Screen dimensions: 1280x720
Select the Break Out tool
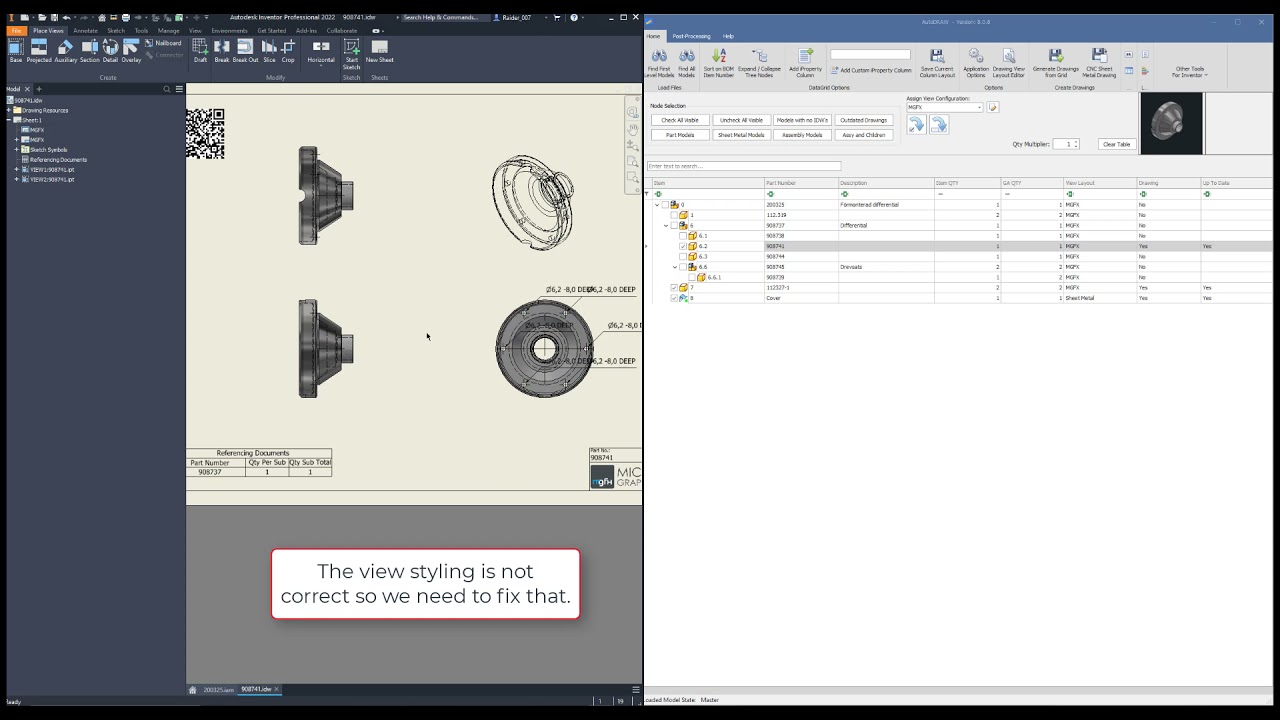245,50
